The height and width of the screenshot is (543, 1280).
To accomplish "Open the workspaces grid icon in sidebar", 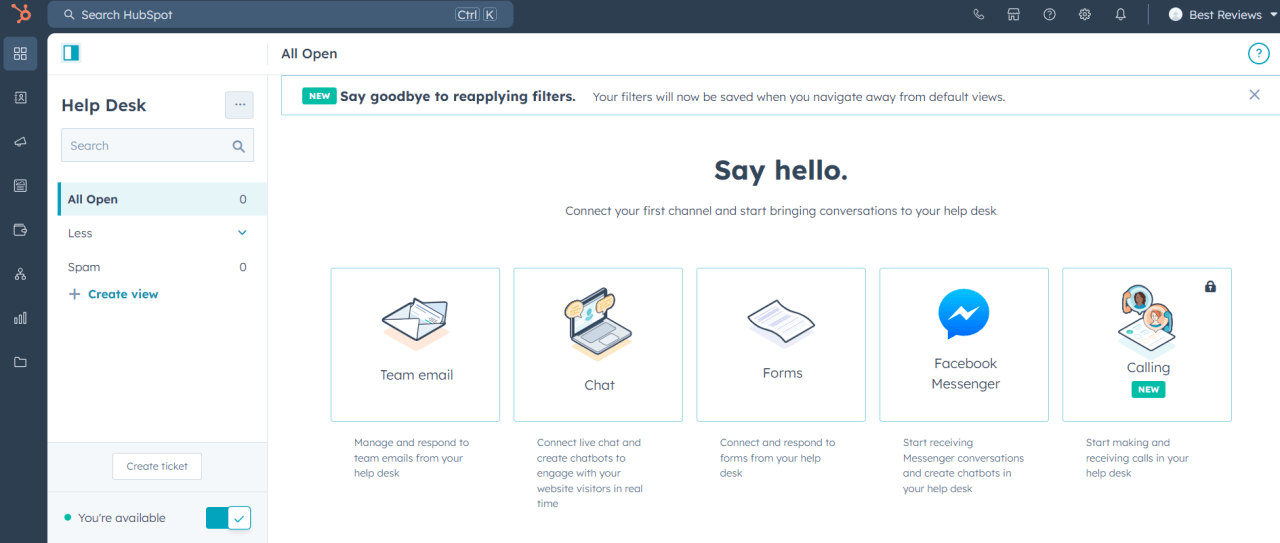I will tap(20, 53).
